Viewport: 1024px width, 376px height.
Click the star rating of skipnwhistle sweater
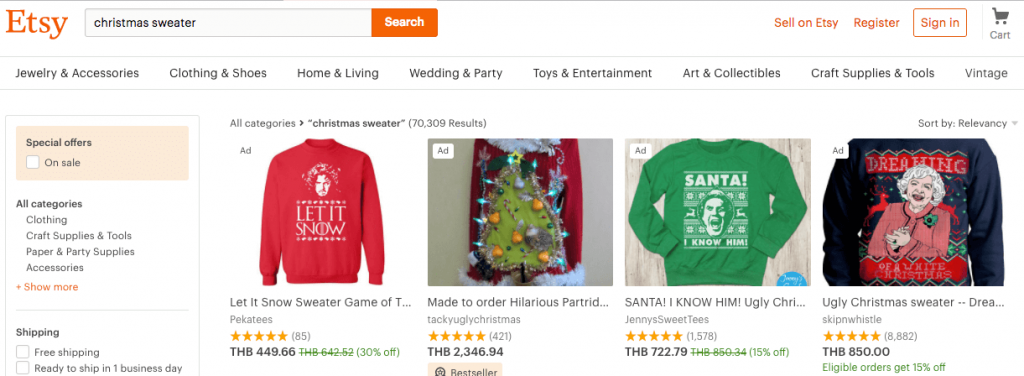click(851, 337)
